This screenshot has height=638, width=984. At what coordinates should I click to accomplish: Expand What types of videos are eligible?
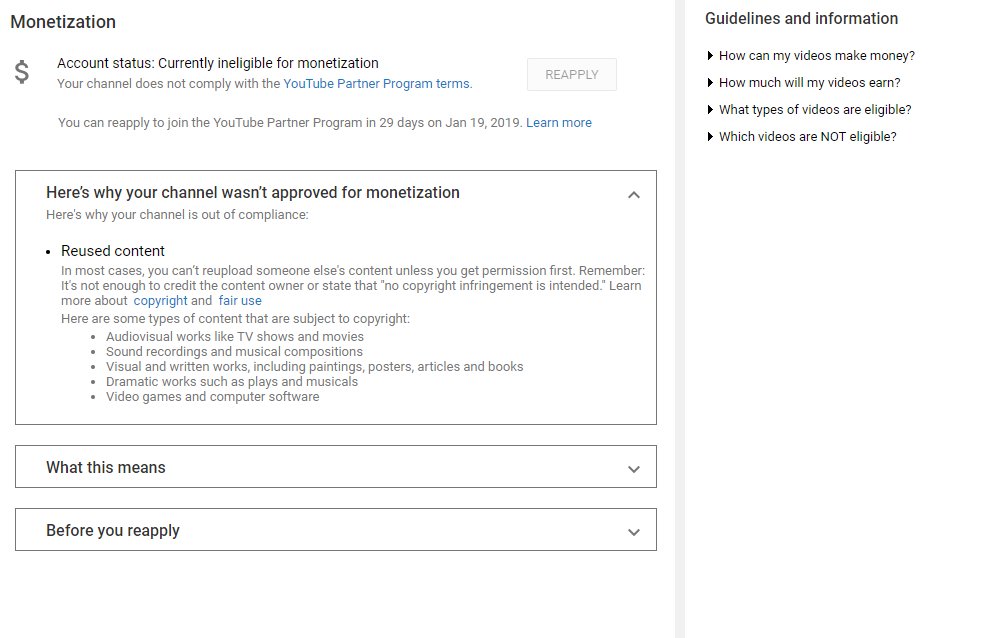(809, 109)
